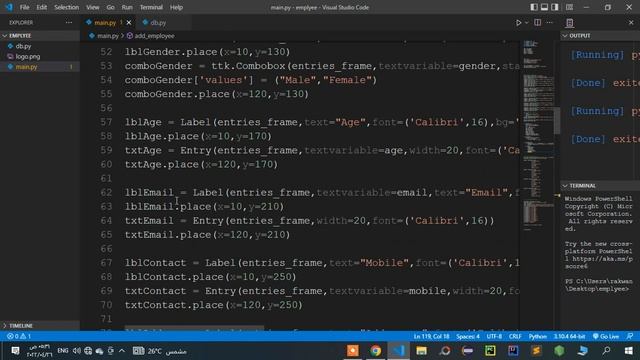
Task: Toggle Primary Side Bar visibility
Action: point(534,7)
